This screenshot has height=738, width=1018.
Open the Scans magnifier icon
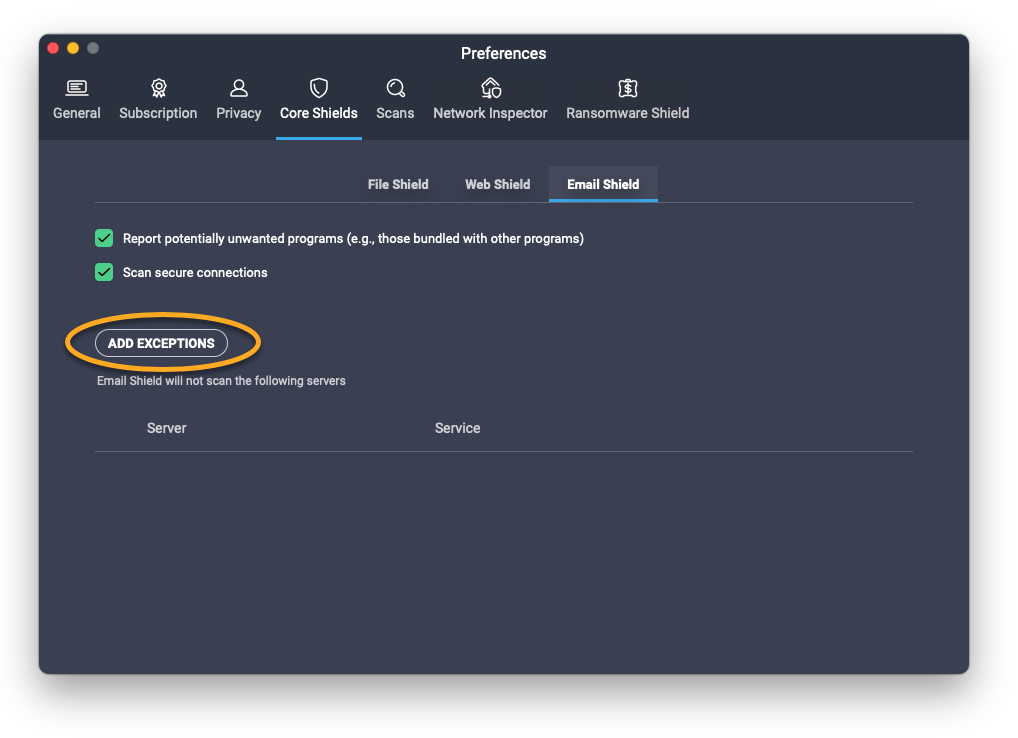(x=395, y=88)
